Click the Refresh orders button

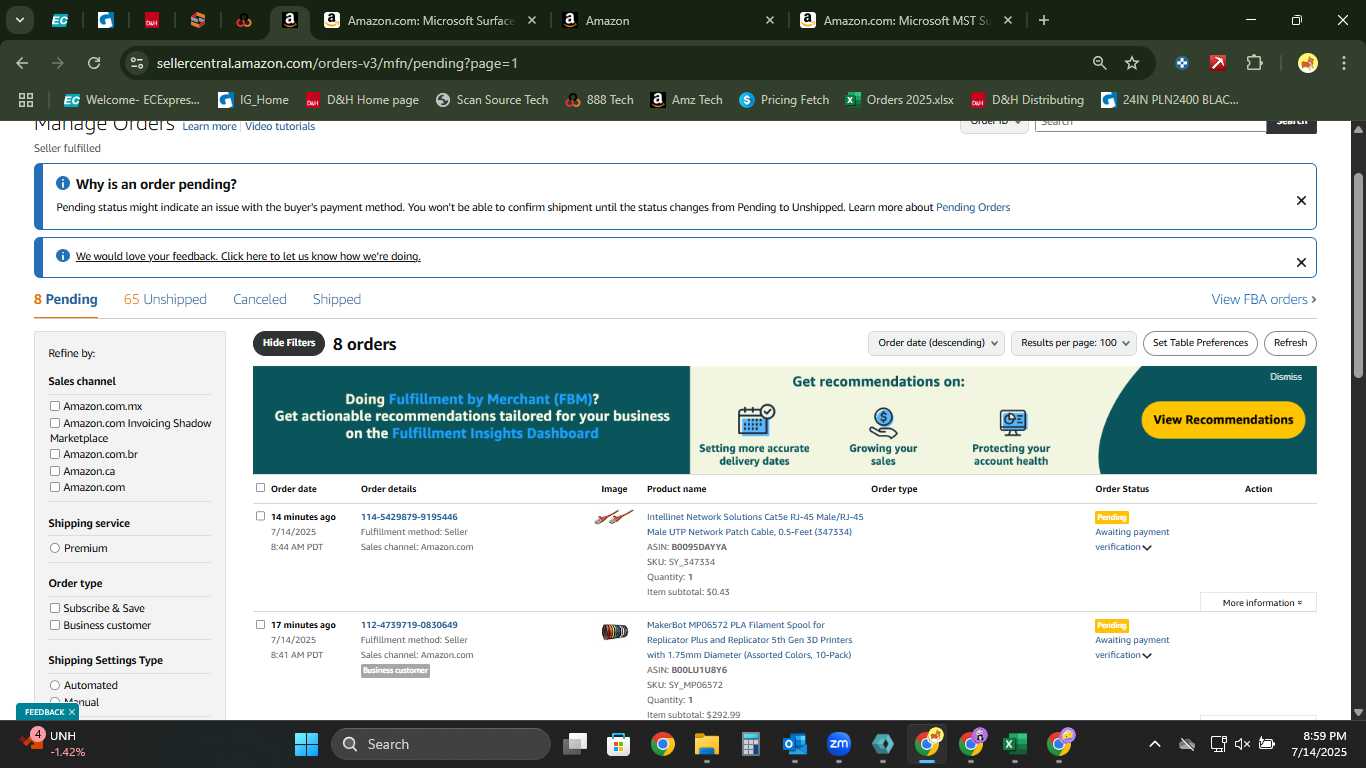pyautogui.click(x=1290, y=343)
